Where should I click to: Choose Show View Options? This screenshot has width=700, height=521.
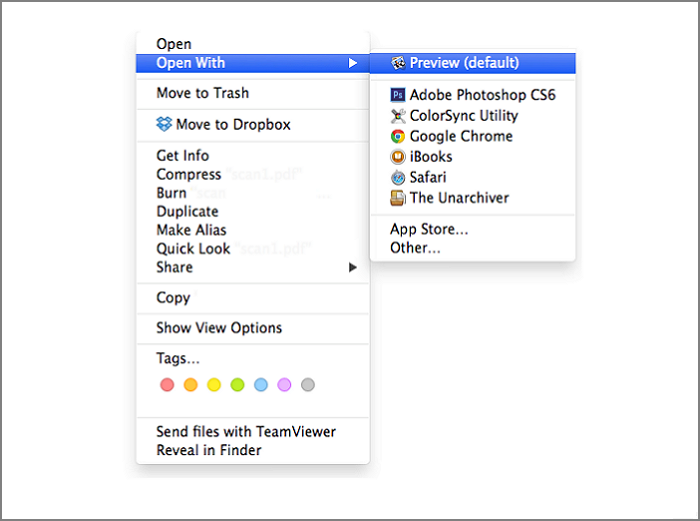219,327
